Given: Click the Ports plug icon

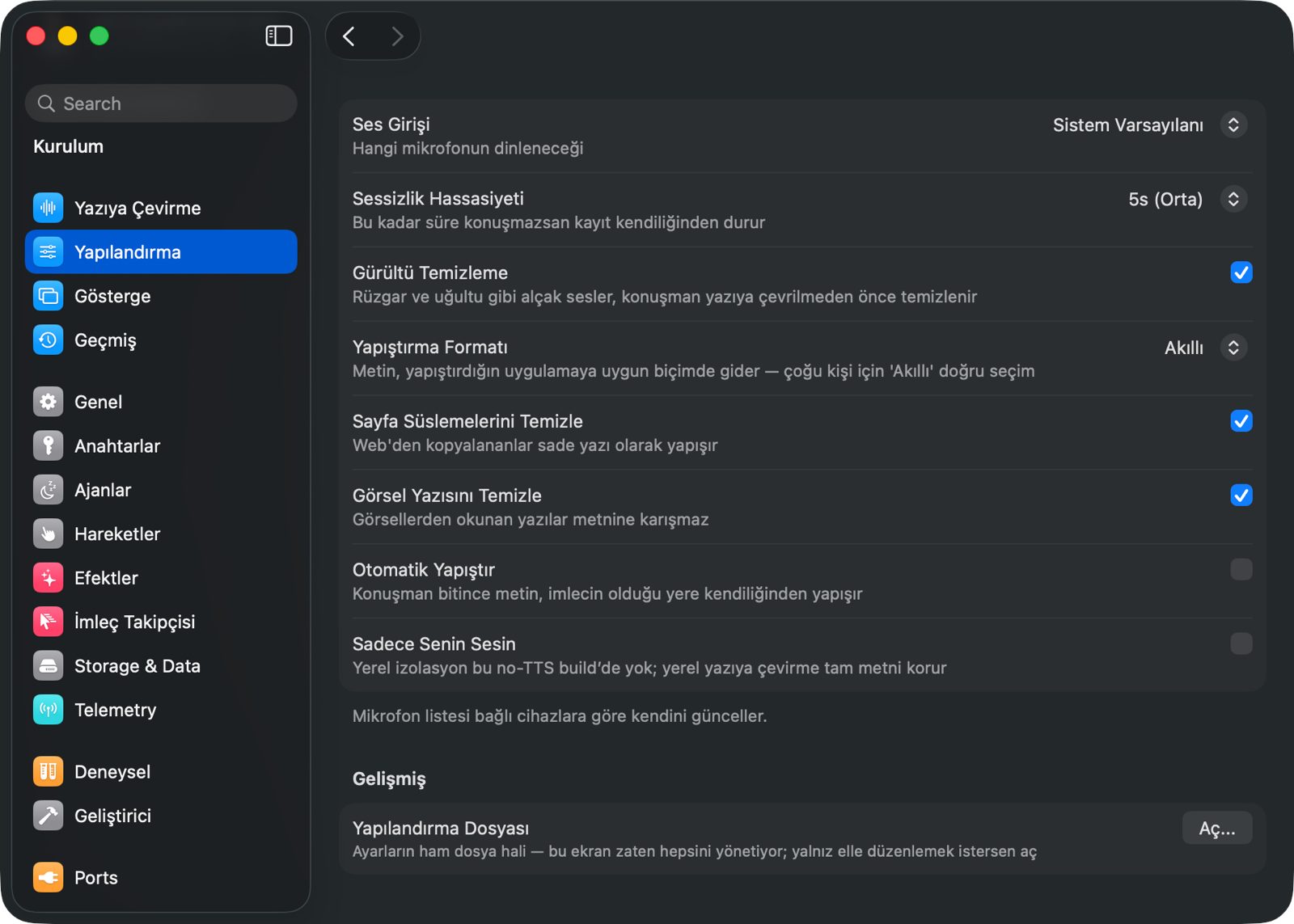Looking at the screenshot, I should 49,878.
